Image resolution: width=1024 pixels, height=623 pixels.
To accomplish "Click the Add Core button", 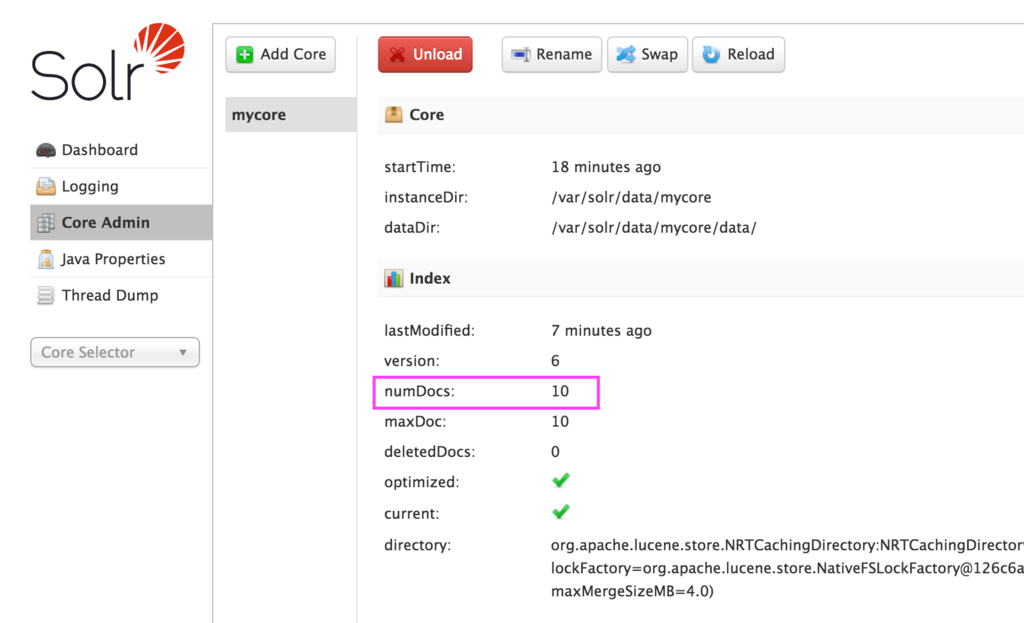I will (x=281, y=54).
